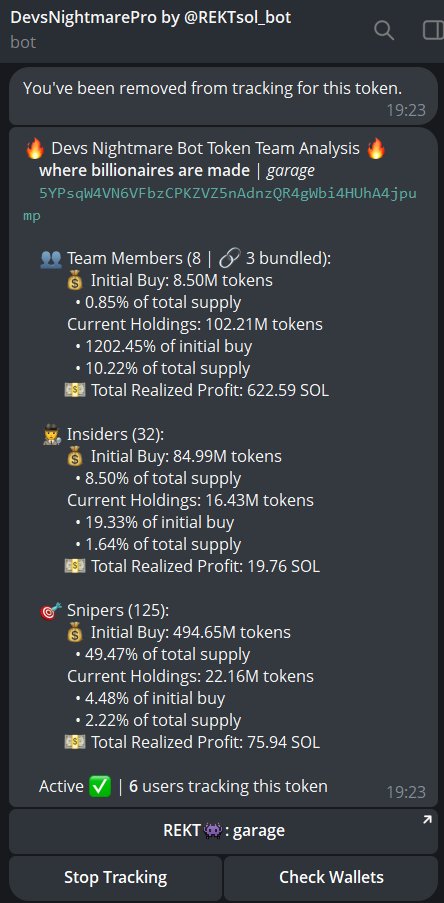Click the Team Members people emoji
This screenshot has height=903, width=444.
[51, 259]
